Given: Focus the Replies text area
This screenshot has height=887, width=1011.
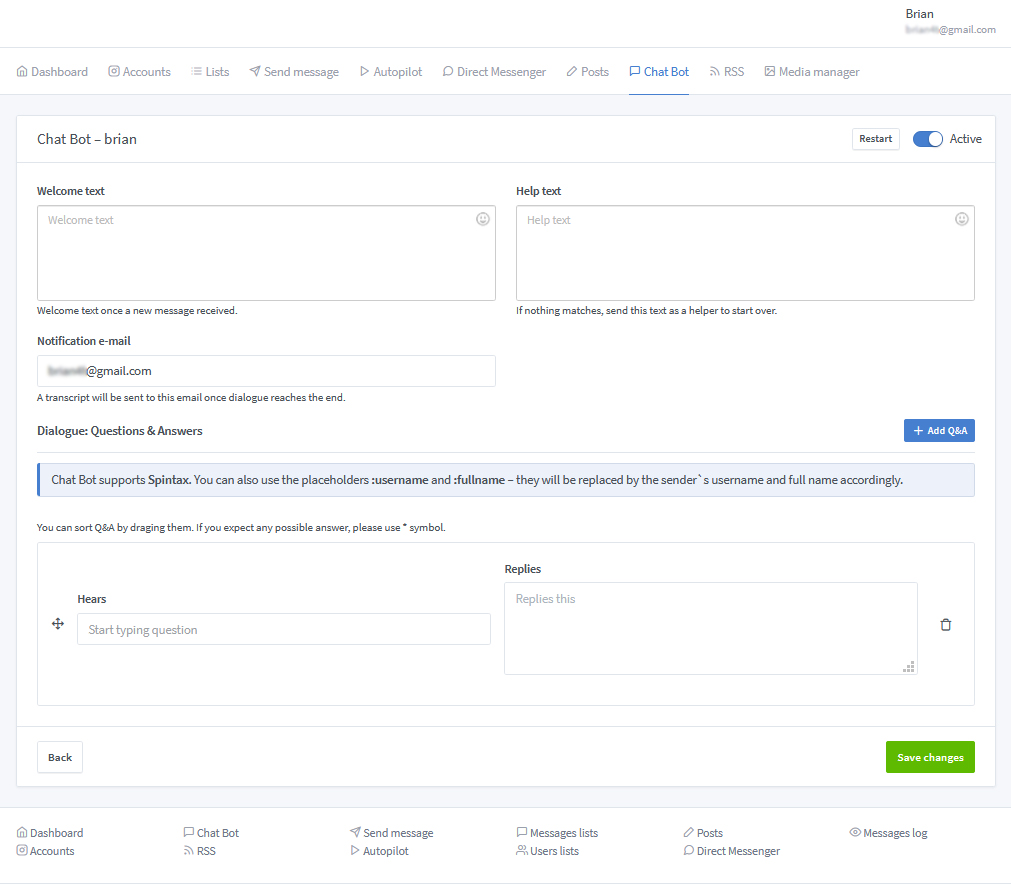Looking at the screenshot, I should 710,628.
